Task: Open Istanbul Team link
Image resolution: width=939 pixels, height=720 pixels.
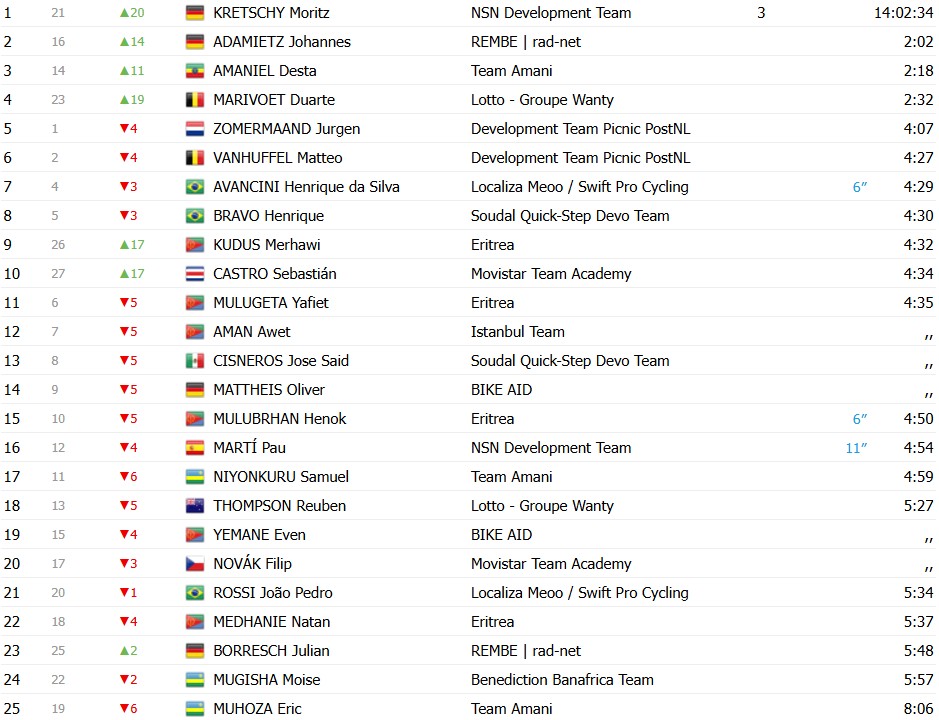Action: click(x=517, y=332)
